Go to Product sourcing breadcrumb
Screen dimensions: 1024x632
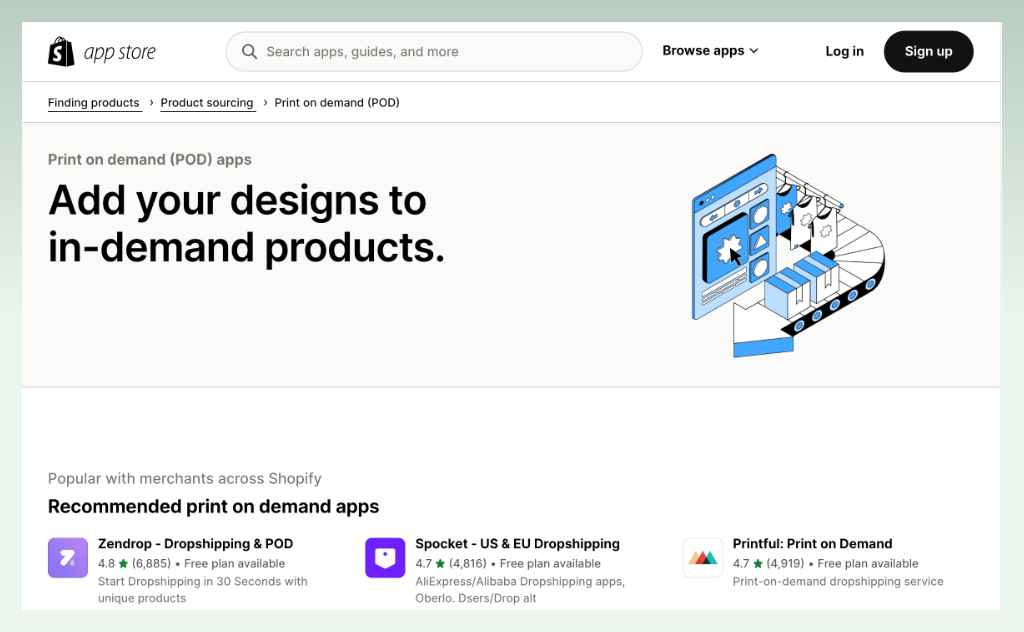pyautogui.click(x=207, y=103)
